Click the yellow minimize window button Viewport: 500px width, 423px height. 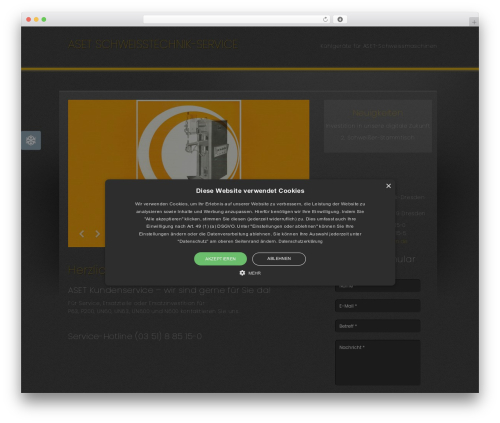(36, 19)
